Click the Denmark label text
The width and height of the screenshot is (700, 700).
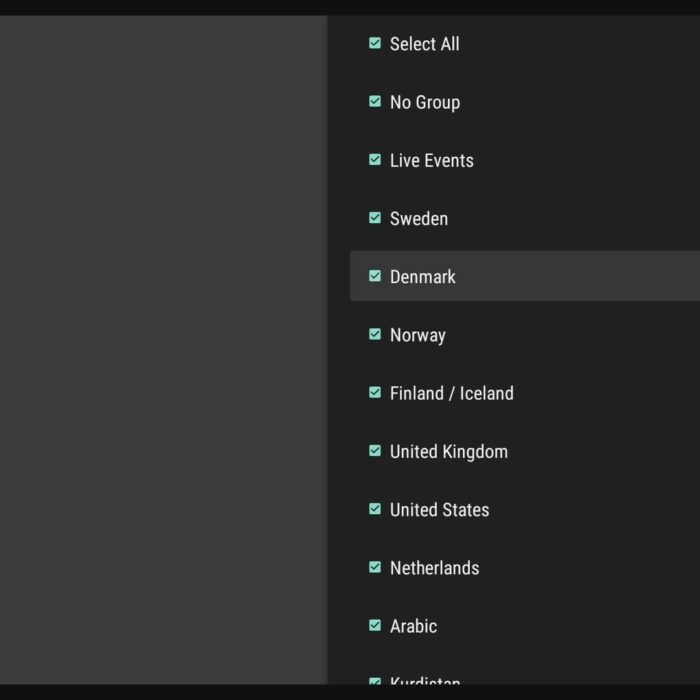click(x=422, y=277)
